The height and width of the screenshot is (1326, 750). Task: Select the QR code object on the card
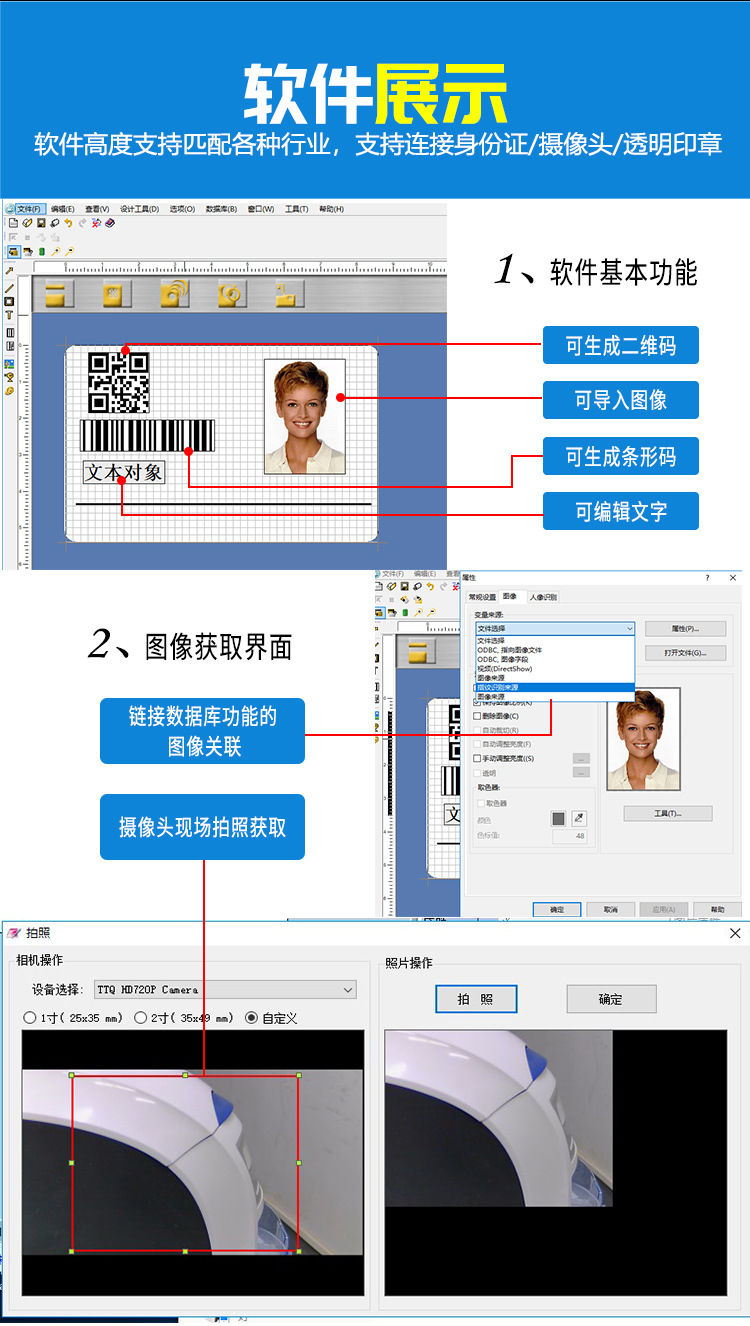(119, 382)
